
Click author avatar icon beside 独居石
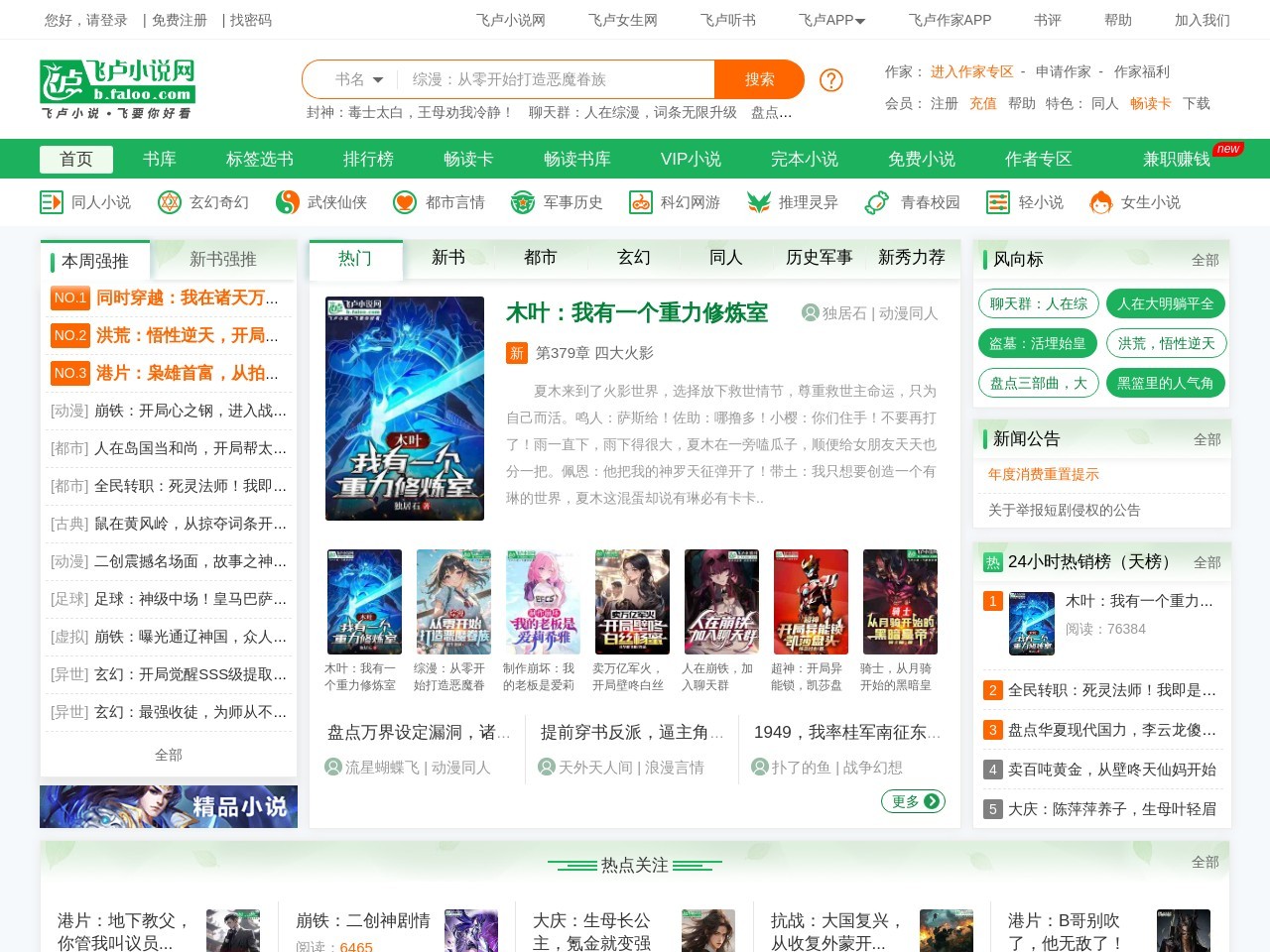click(811, 313)
